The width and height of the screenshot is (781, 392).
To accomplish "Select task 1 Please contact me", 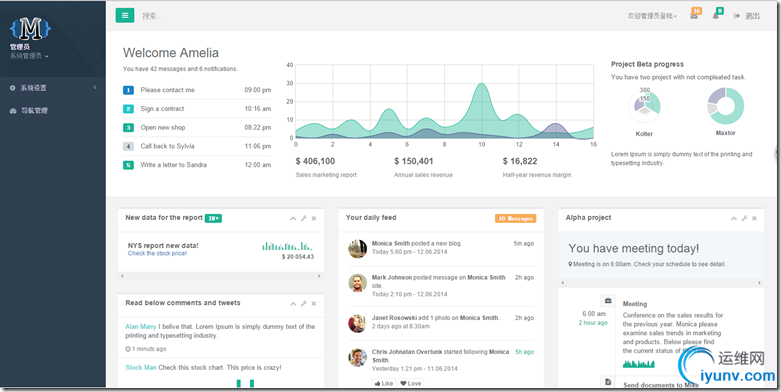I will pos(197,90).
